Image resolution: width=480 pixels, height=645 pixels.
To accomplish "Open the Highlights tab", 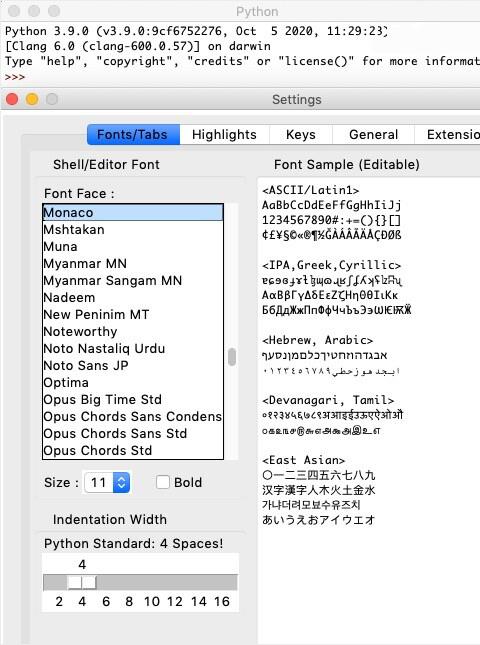I will click(224, 135).
